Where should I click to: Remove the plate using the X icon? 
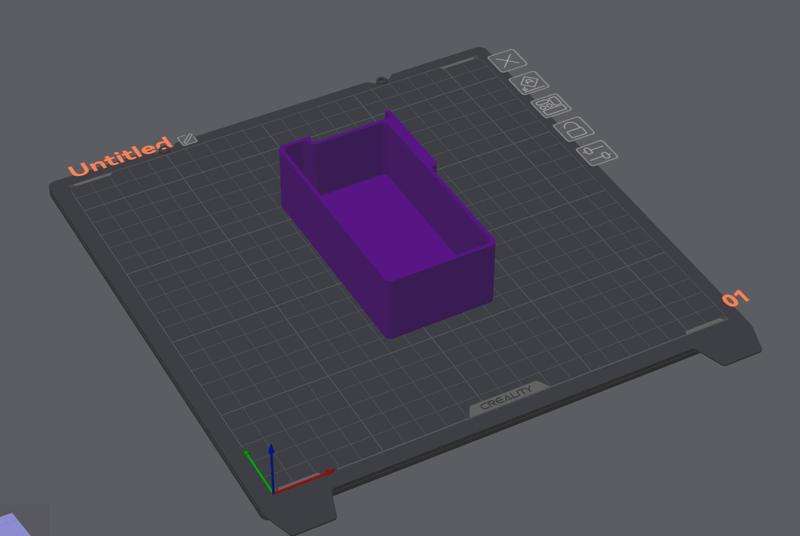[x=508, y=61]
